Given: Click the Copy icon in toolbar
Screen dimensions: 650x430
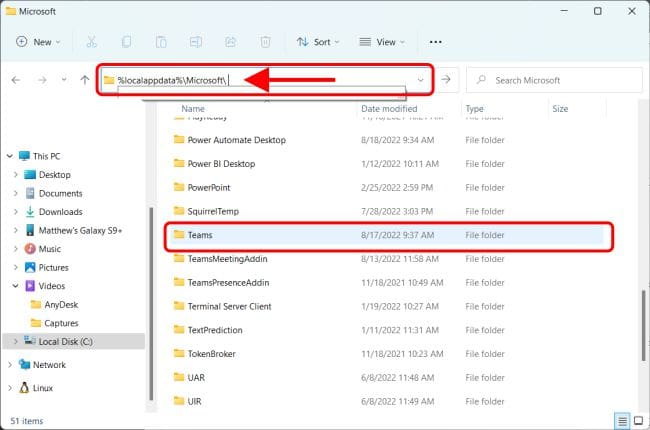Looking at the screenshot, I should click(126, 42).
